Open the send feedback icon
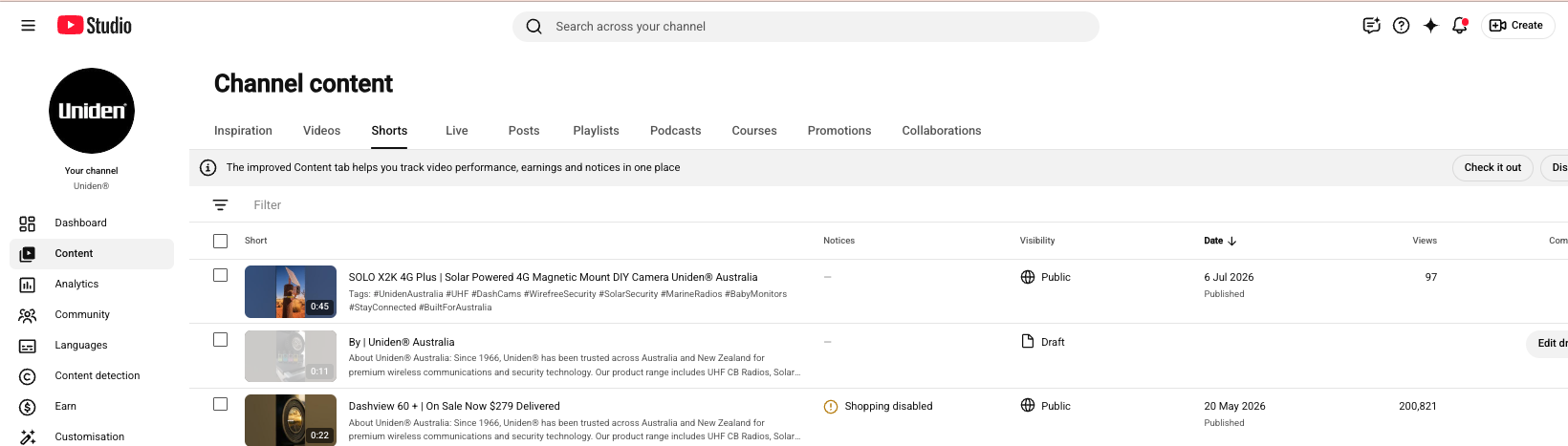This screenshot has width=1568, height=446. click(1371, 26)
